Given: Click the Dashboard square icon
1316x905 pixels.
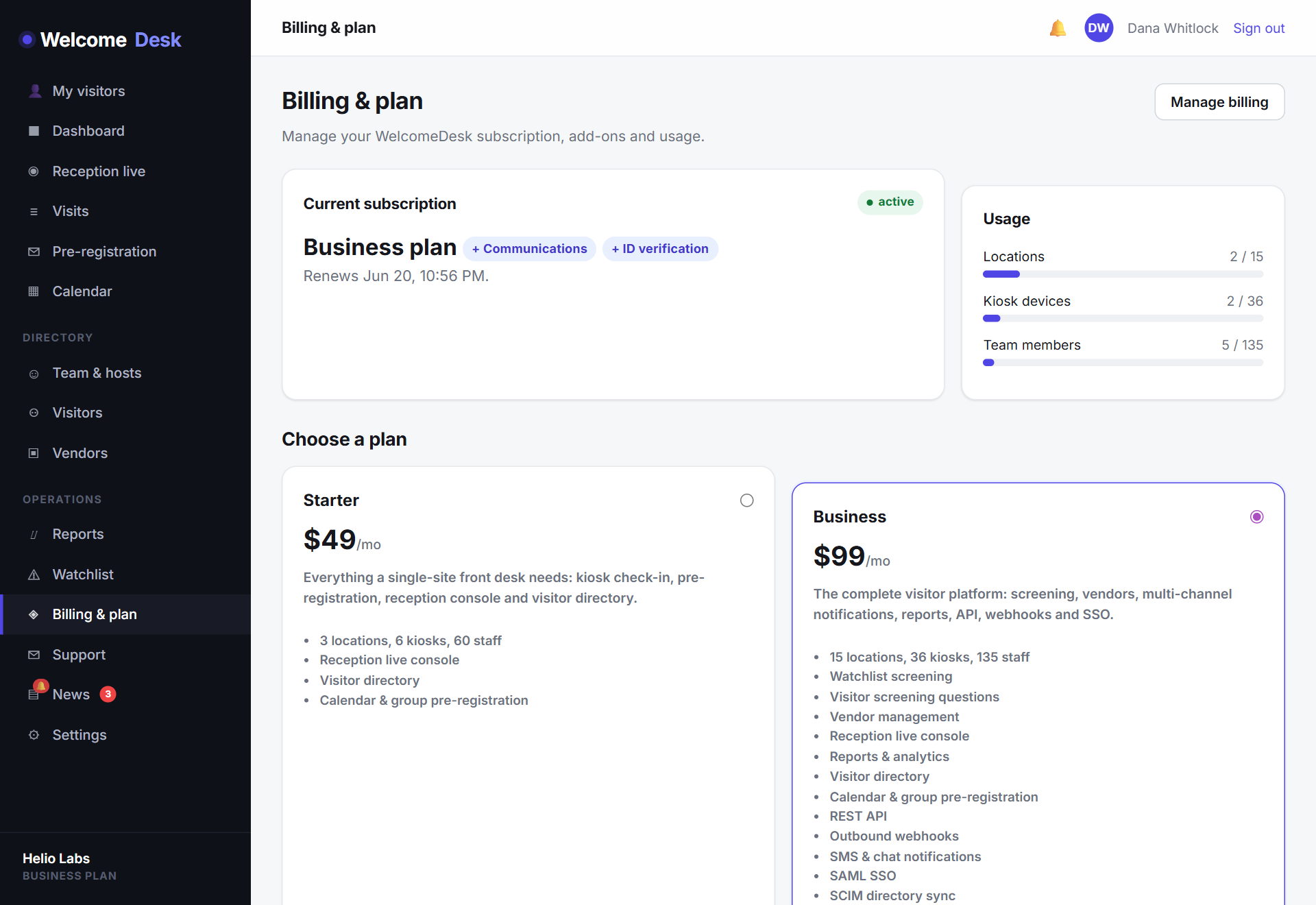Looking at the screenshot, I should tap(34, 131).
